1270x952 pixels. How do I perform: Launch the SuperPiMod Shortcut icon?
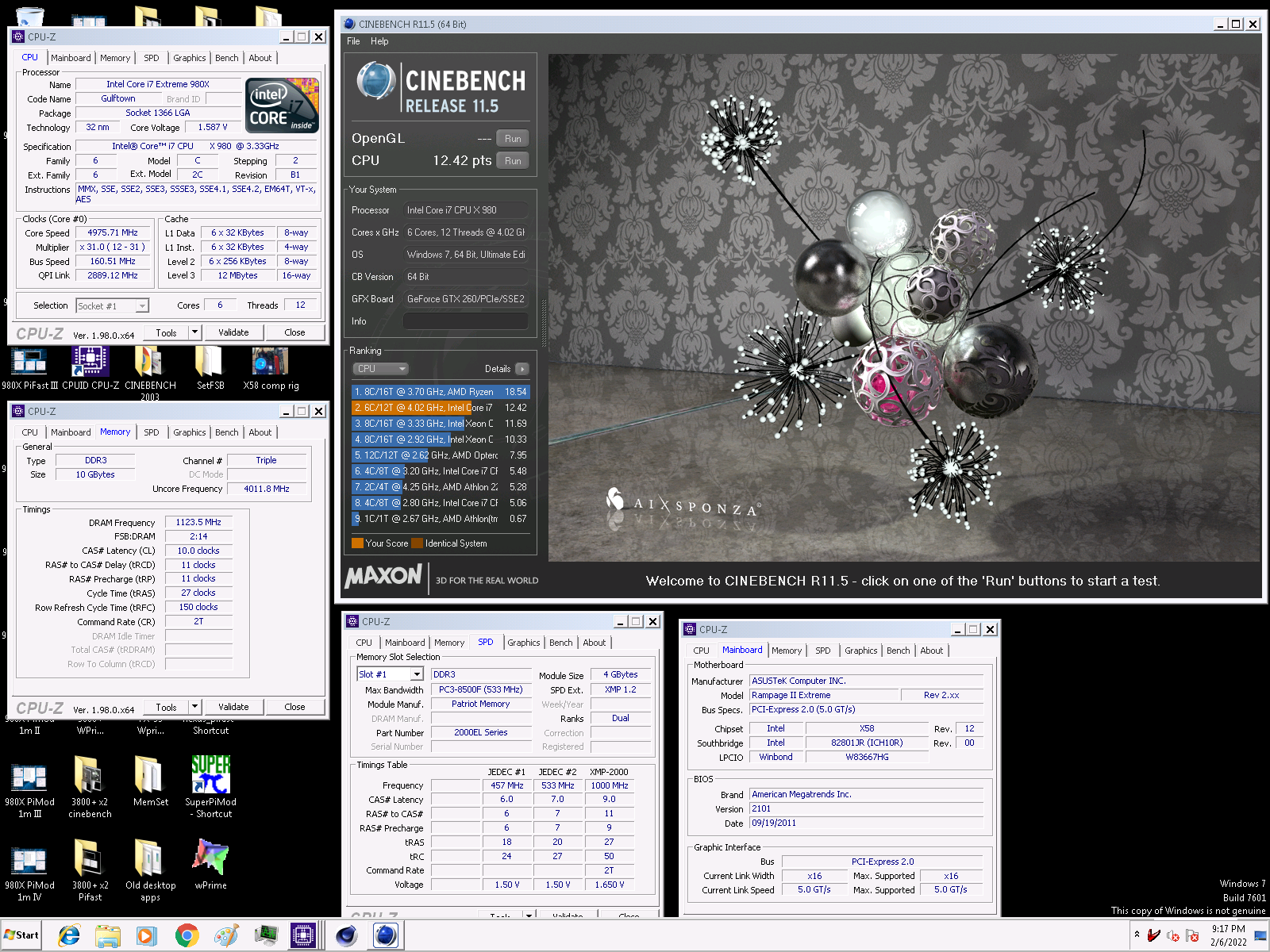tap(210, 787)
